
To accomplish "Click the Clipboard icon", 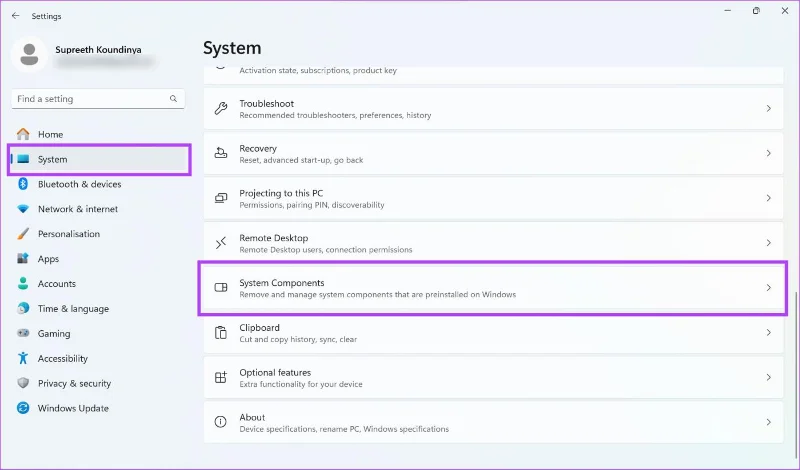I will [220, 332].
